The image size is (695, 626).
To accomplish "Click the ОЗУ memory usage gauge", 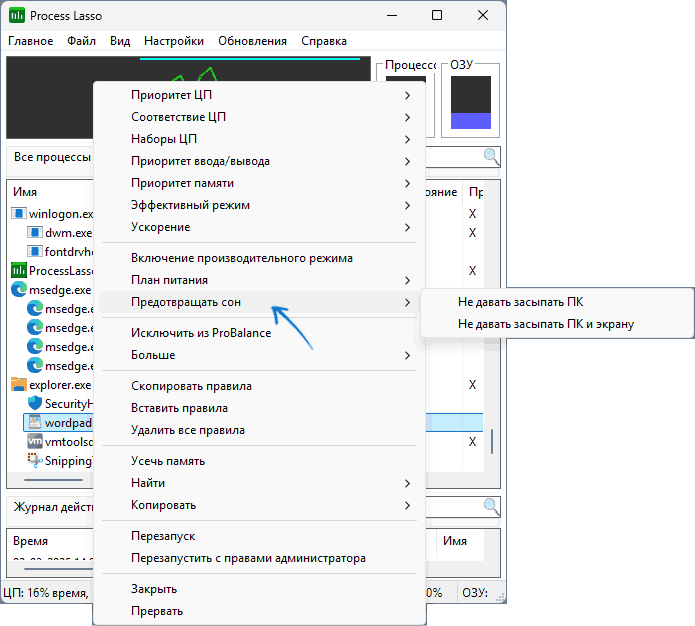I will pos(471,102).
